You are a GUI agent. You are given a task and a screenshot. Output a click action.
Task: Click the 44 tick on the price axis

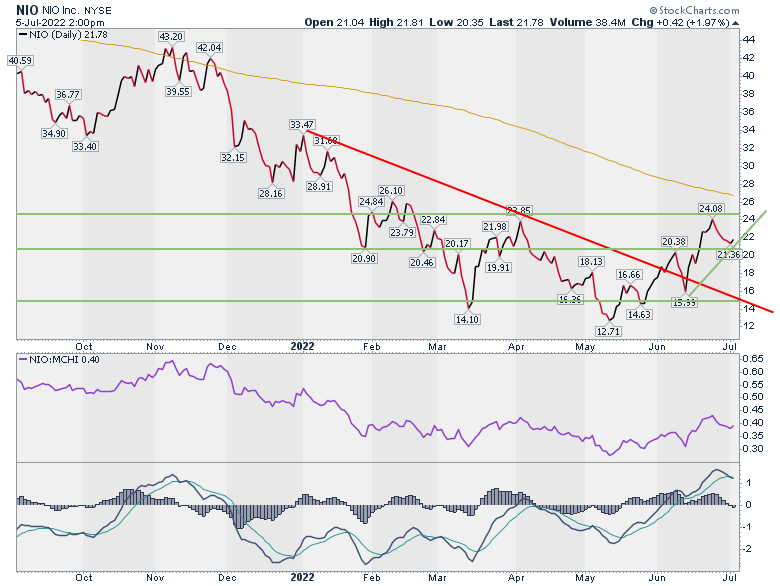(749, 40)
